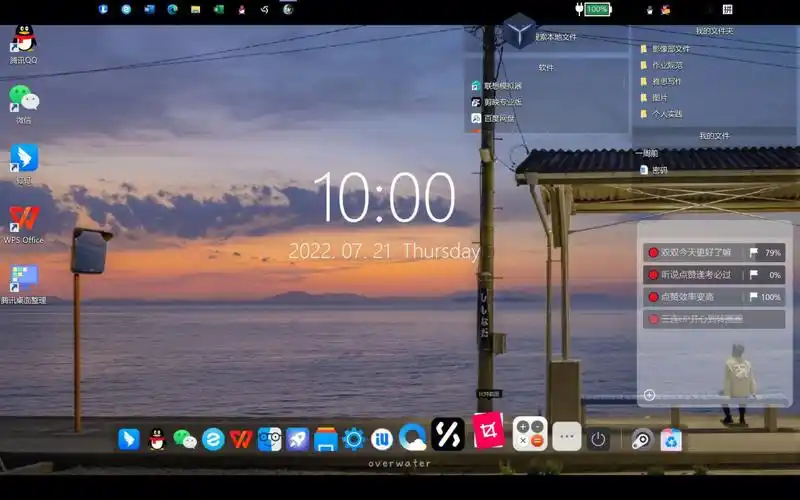Viewport: 800px width, 500px height.
Task: Click the 79% progress flag on first task
Action: click(x=753, y=253)
